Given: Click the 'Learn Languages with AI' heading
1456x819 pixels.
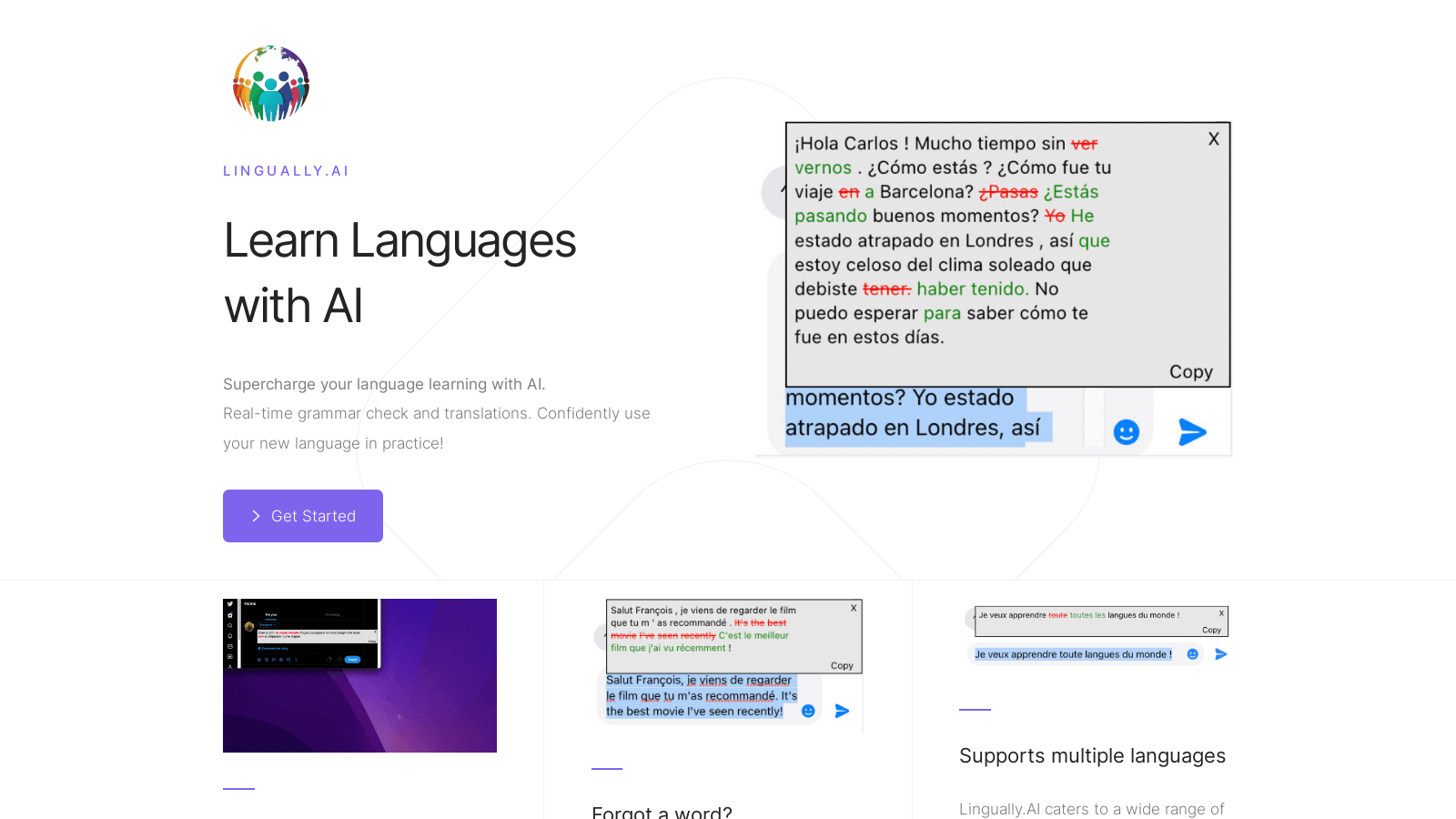Looking at the screenshot, I should (x=399, y=273).
